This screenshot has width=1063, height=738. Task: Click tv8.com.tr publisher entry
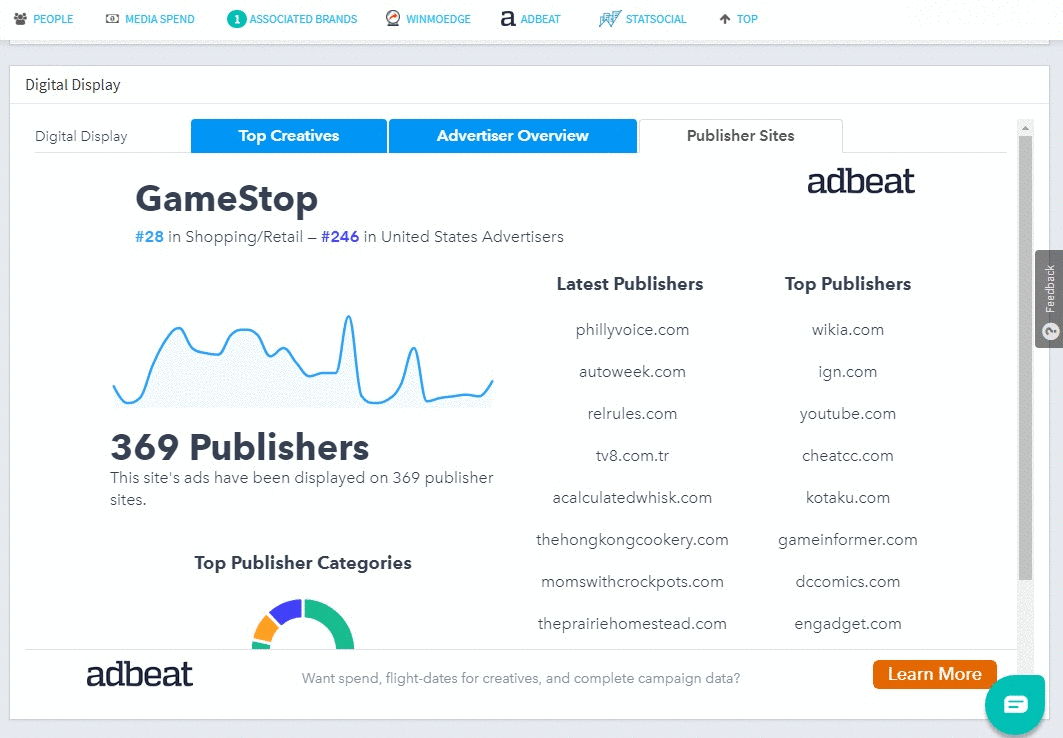(x=632, y=456)
